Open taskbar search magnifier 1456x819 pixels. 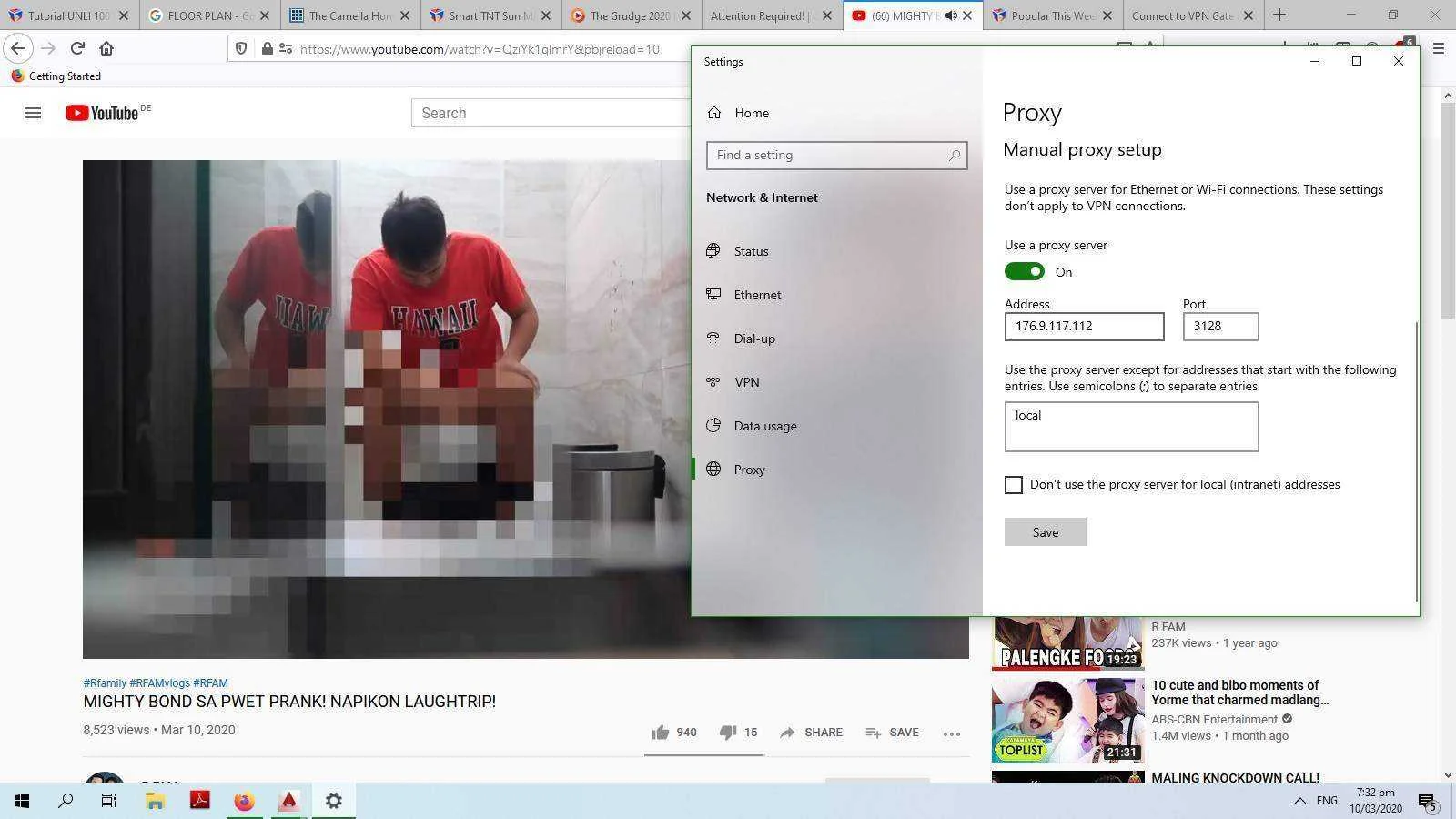tap(66, 801)
